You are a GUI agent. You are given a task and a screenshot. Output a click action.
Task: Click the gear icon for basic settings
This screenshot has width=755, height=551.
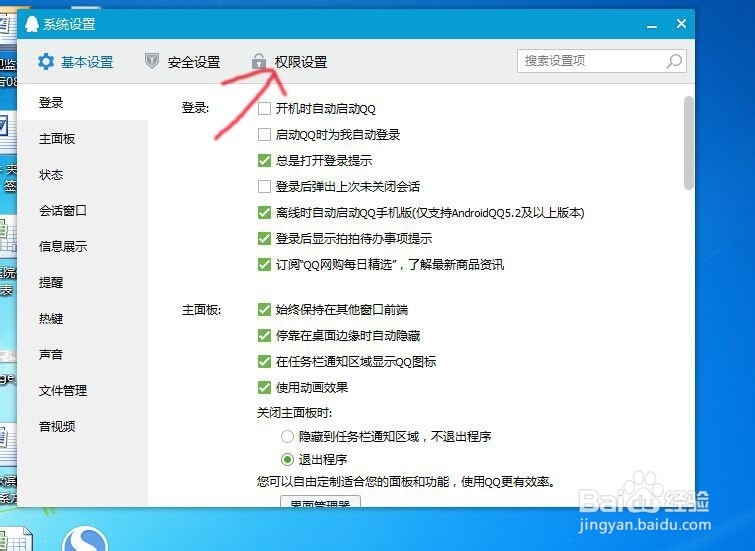click(x=46, y=62)
